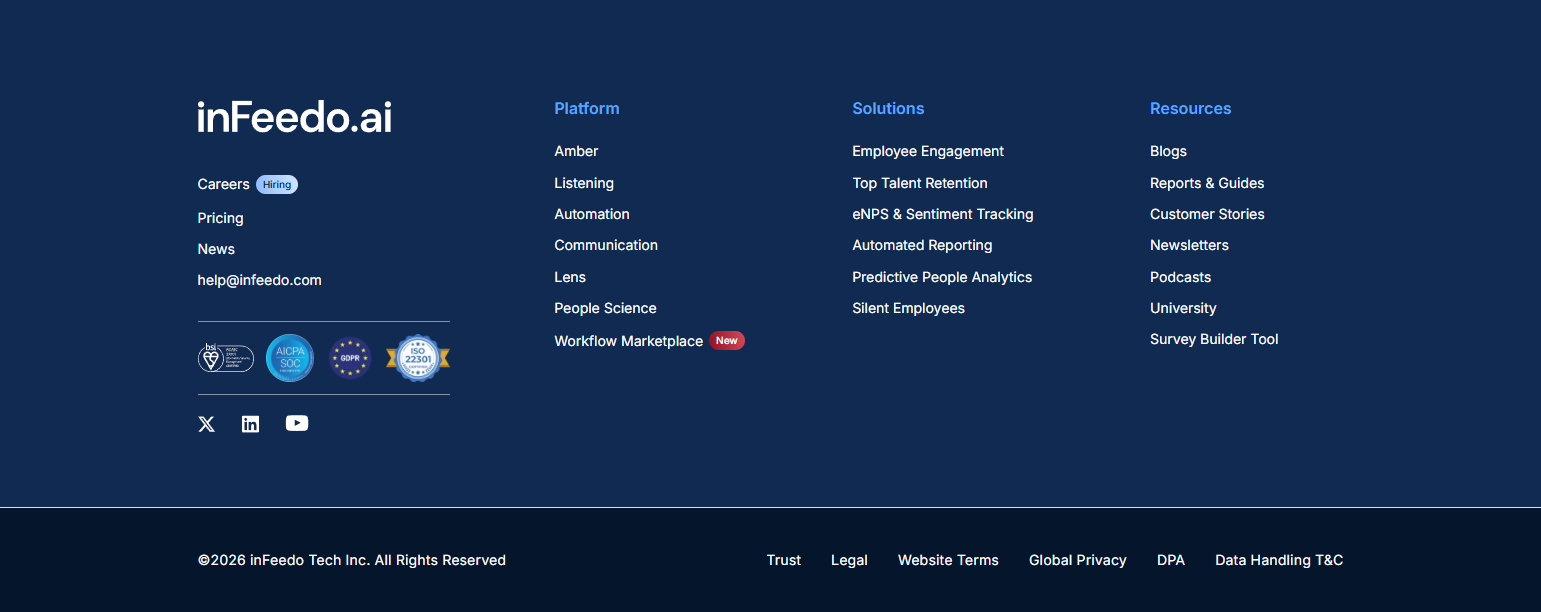The width and height of the screenshot is (1541, 612).
Task: Click the ISO 22301 certification badge
Action: [418, 358]
